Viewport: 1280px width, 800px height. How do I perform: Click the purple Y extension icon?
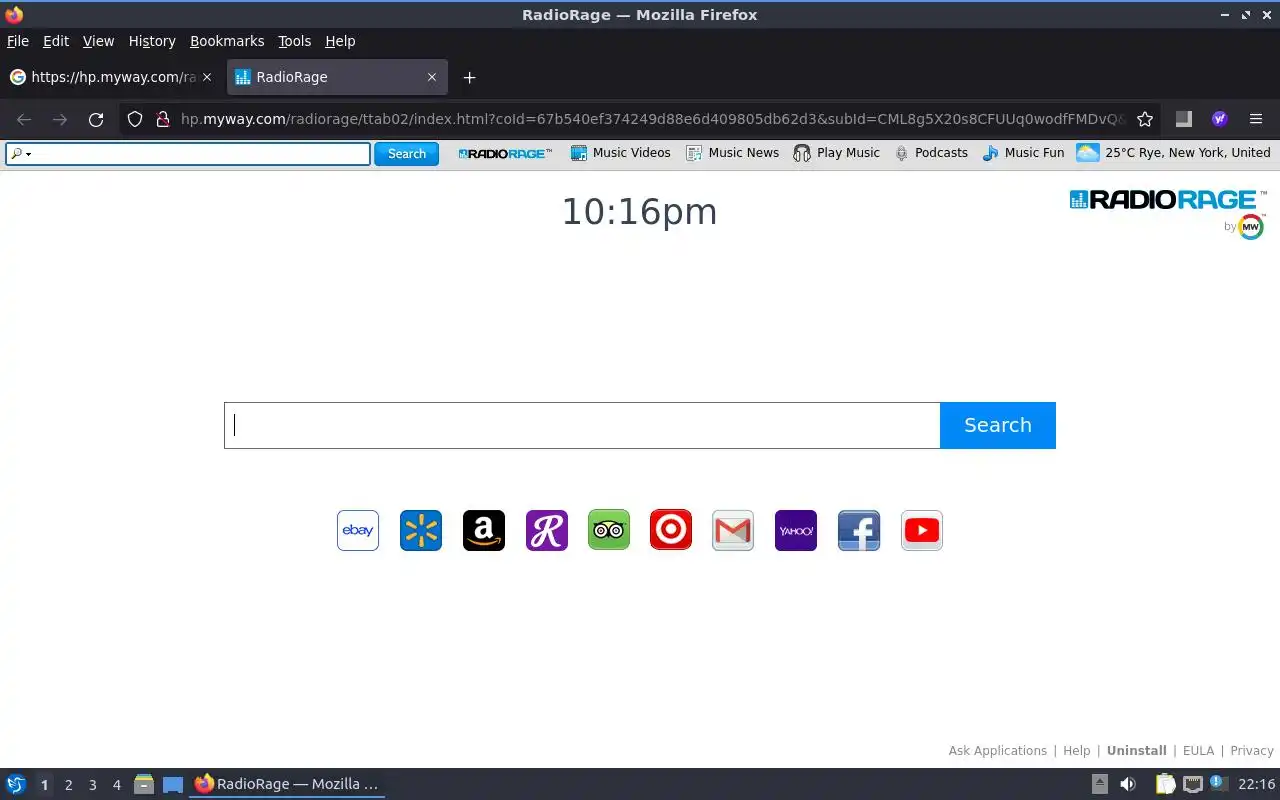1220,119
